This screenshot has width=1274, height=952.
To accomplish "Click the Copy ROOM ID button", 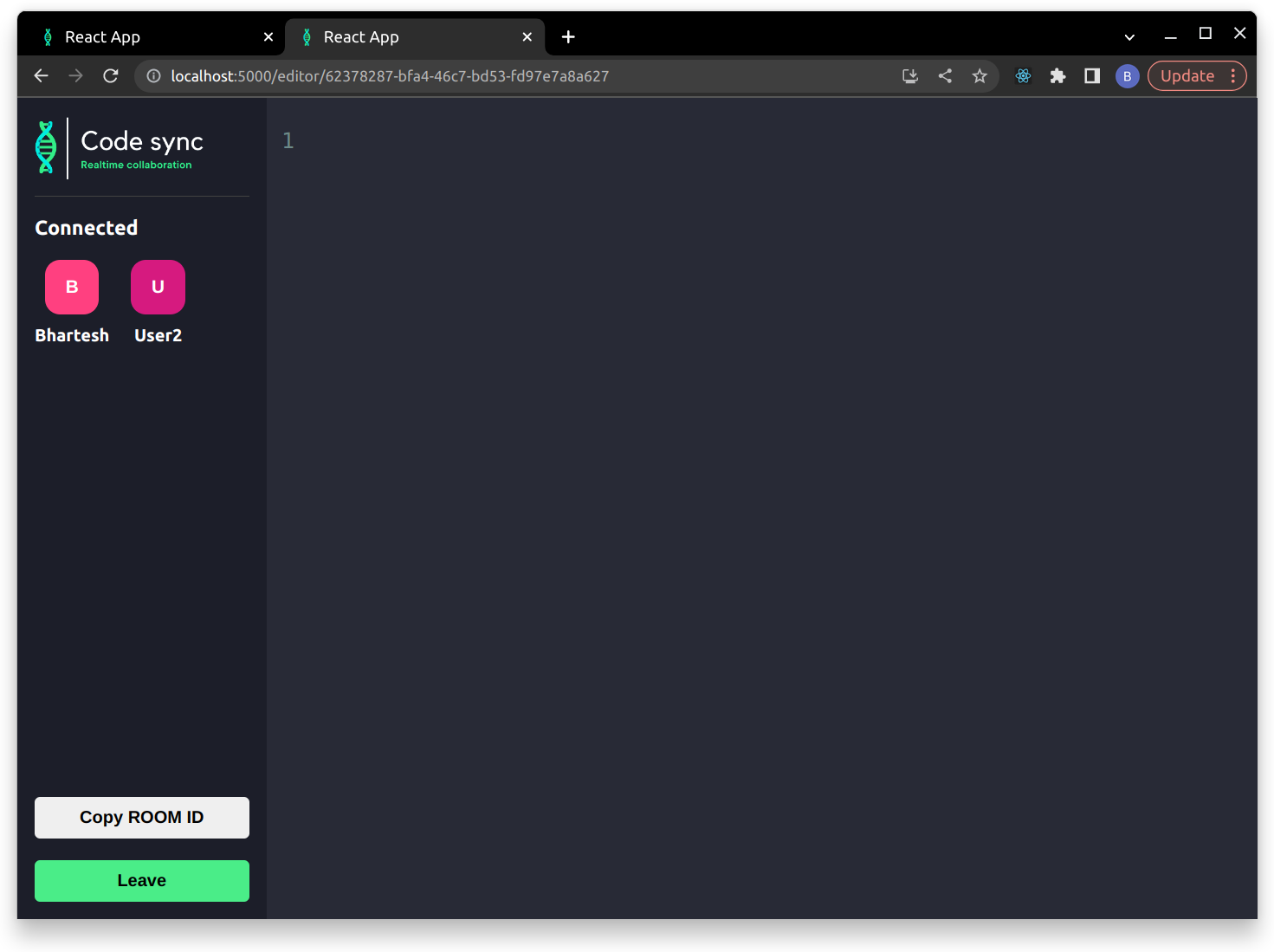I will coord(141,817).
